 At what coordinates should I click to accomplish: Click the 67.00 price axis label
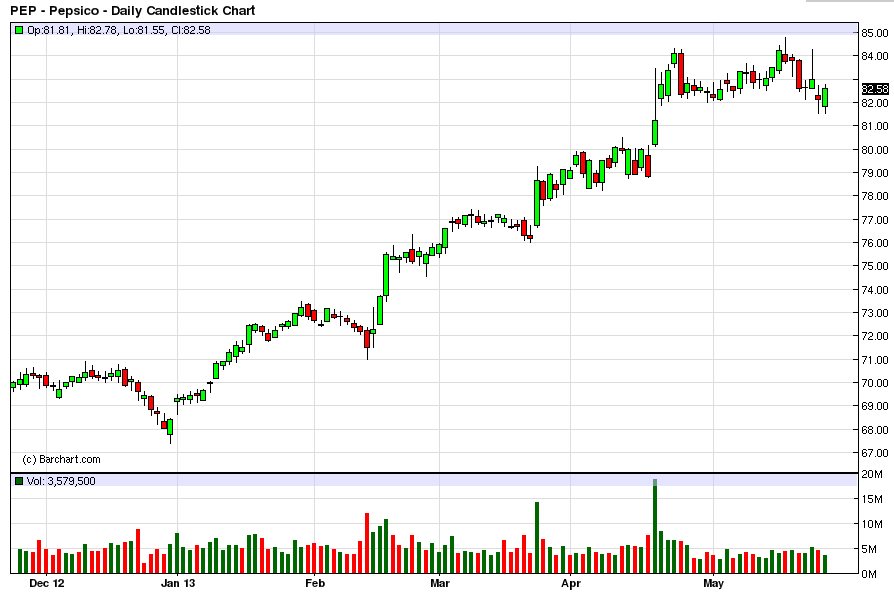click(x=875, y=453)
